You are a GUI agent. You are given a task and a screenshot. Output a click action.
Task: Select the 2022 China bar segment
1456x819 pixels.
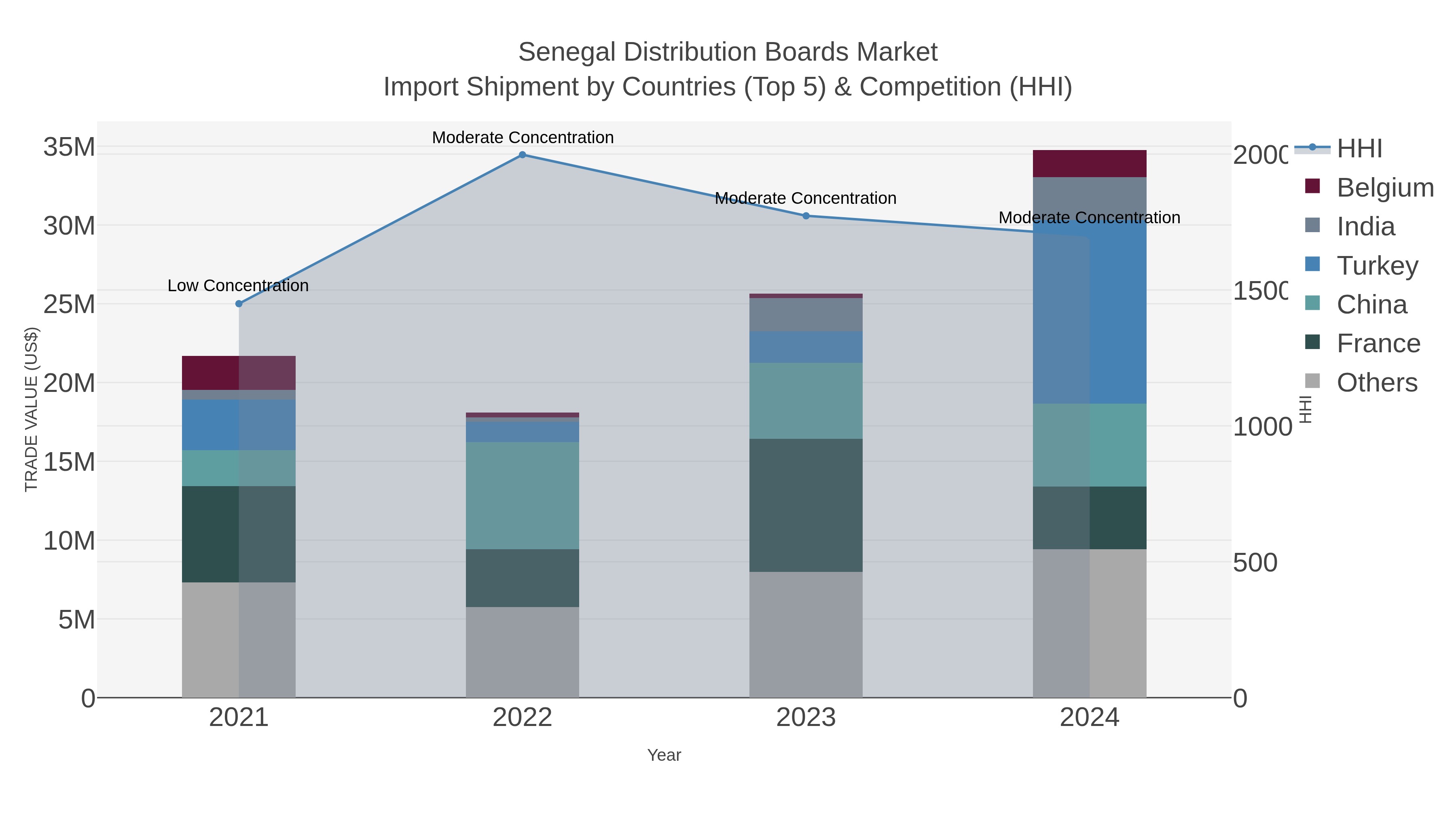522,496
